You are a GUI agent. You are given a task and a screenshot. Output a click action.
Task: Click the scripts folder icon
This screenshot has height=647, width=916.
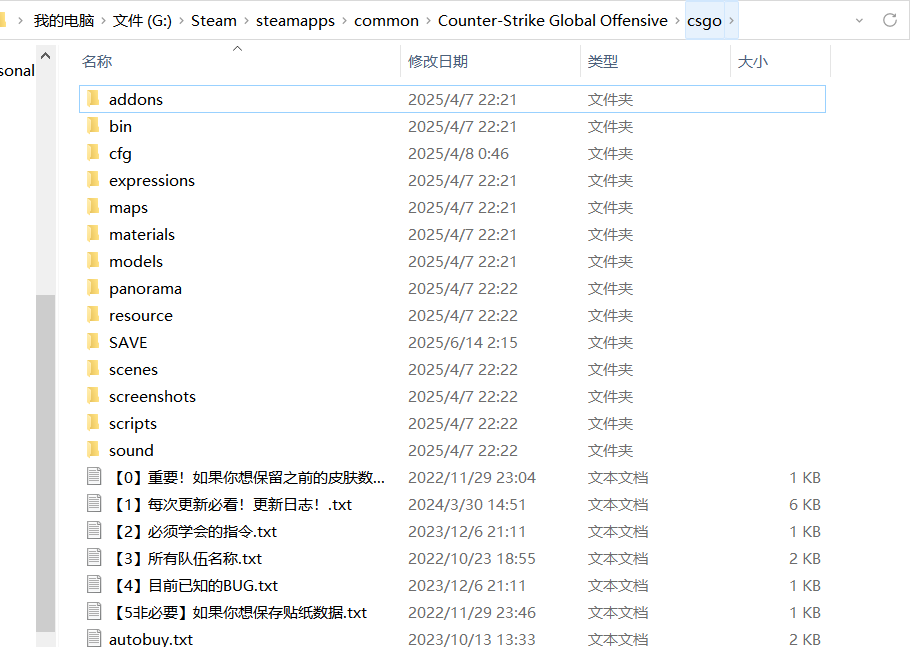pyautogui.click(x=93, y=423)
